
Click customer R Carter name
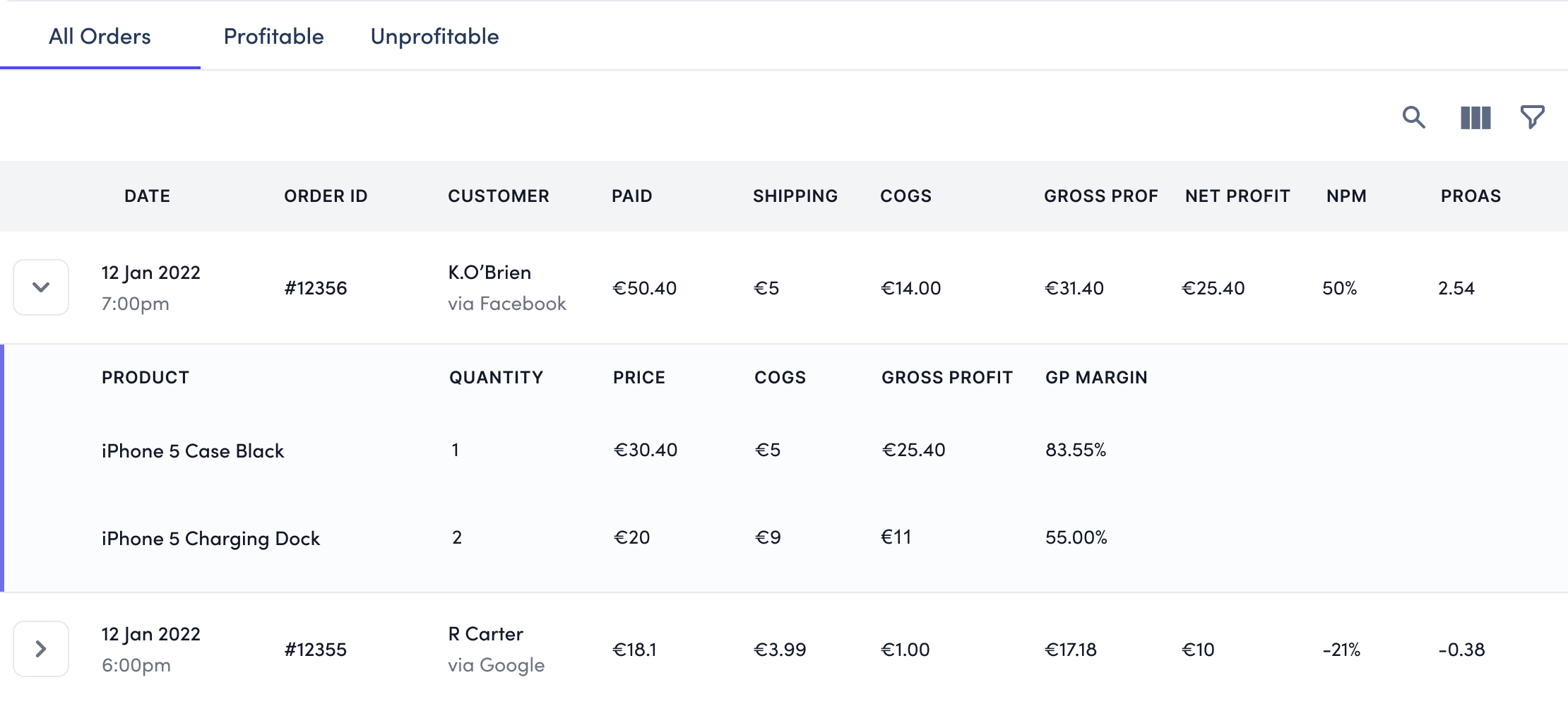486,634
